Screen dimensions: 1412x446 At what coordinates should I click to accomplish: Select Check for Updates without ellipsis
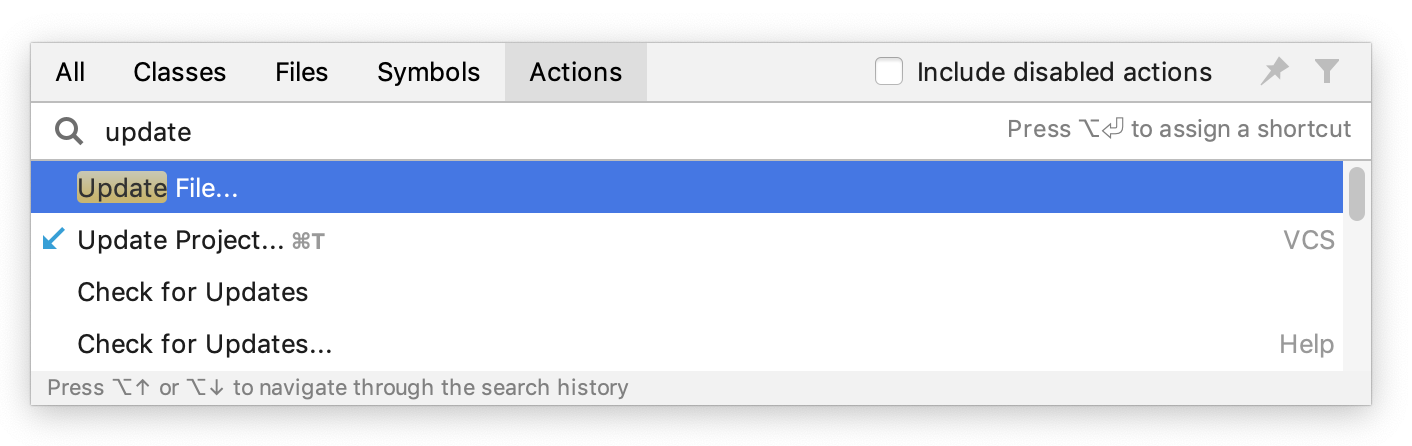pyautogui.click(x=193, y=292)
